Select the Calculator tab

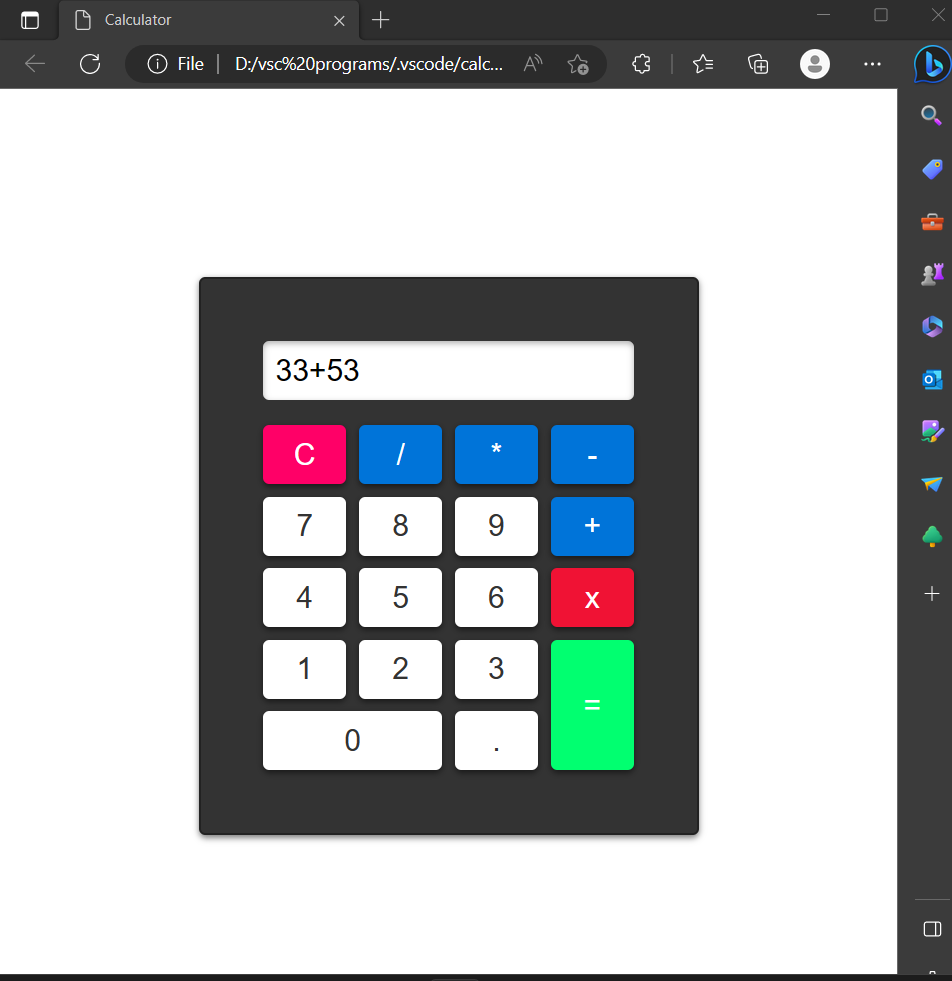[x=210, y=20]
